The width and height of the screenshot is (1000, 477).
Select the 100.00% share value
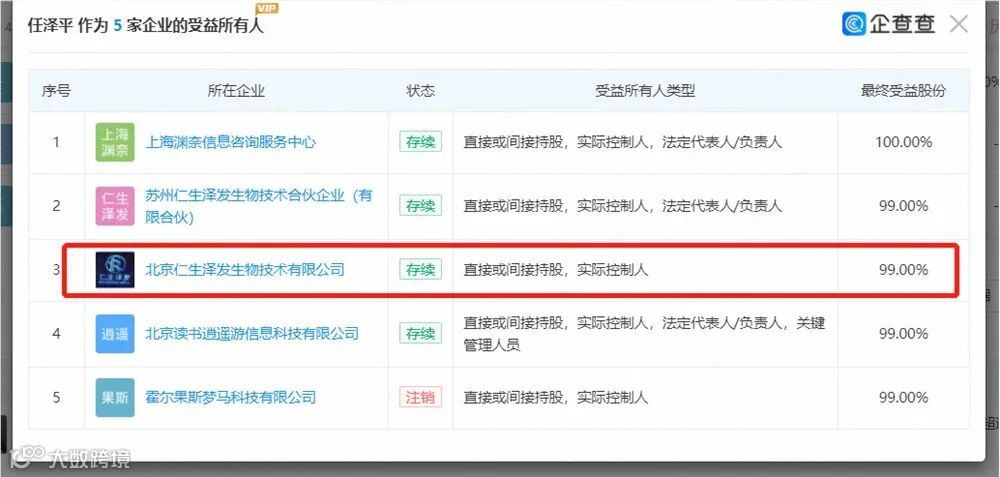904,142
